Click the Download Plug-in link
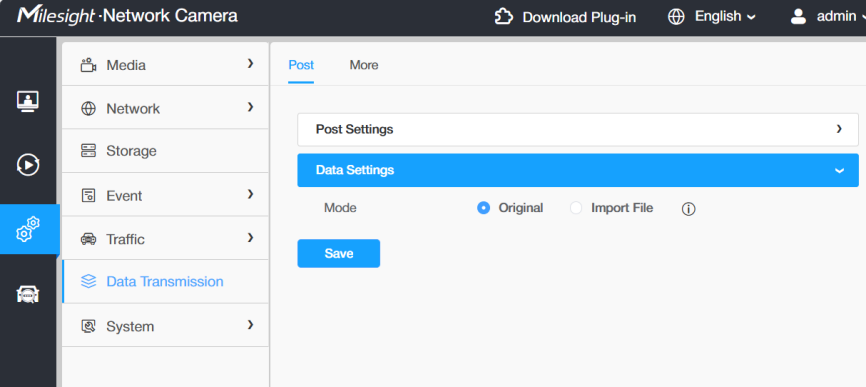Image resolution: width=866 pixels, height=387 pixels. click(x=579, y=18)
